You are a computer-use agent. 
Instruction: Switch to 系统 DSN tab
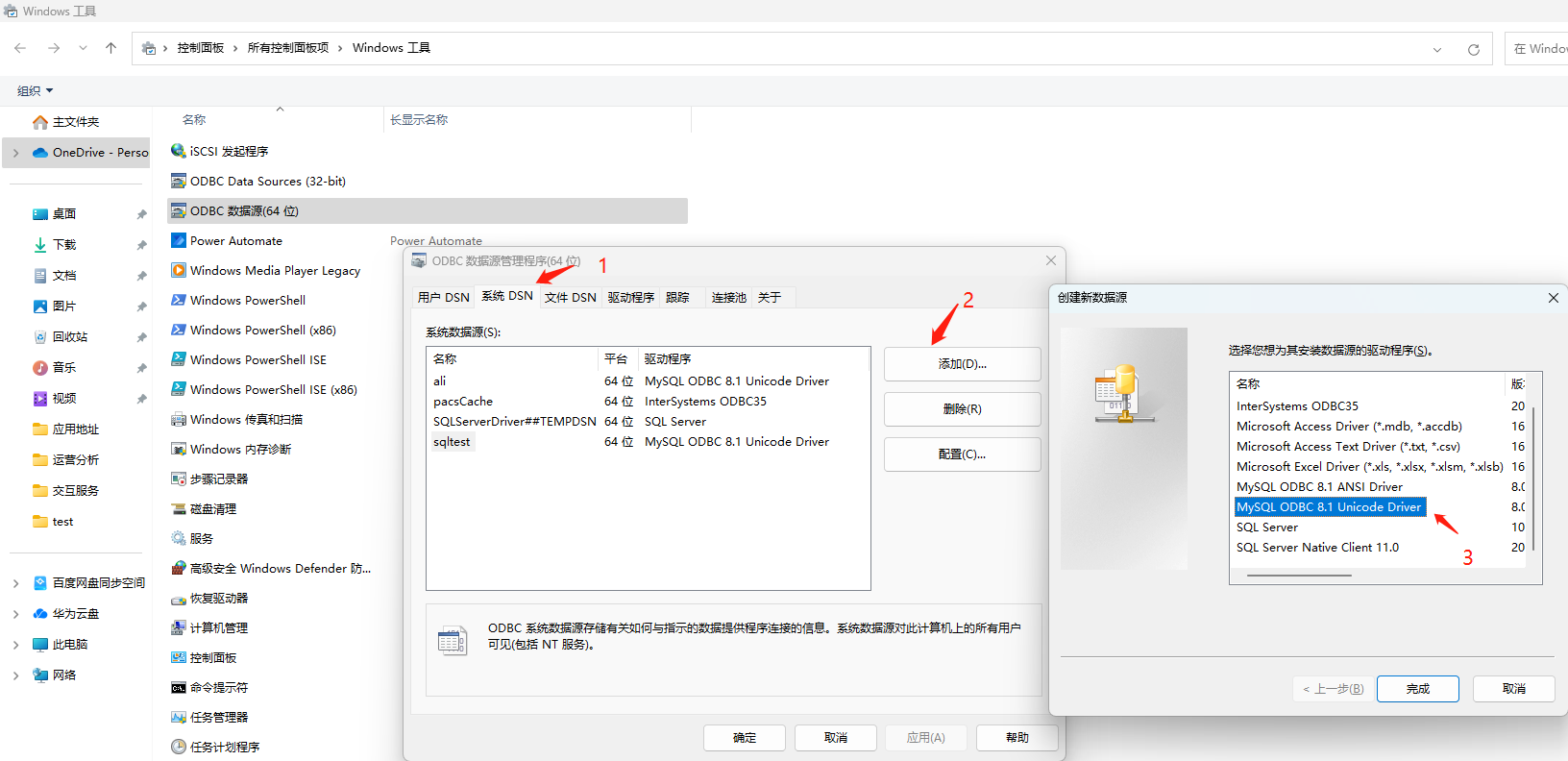[x=507, y=296]
